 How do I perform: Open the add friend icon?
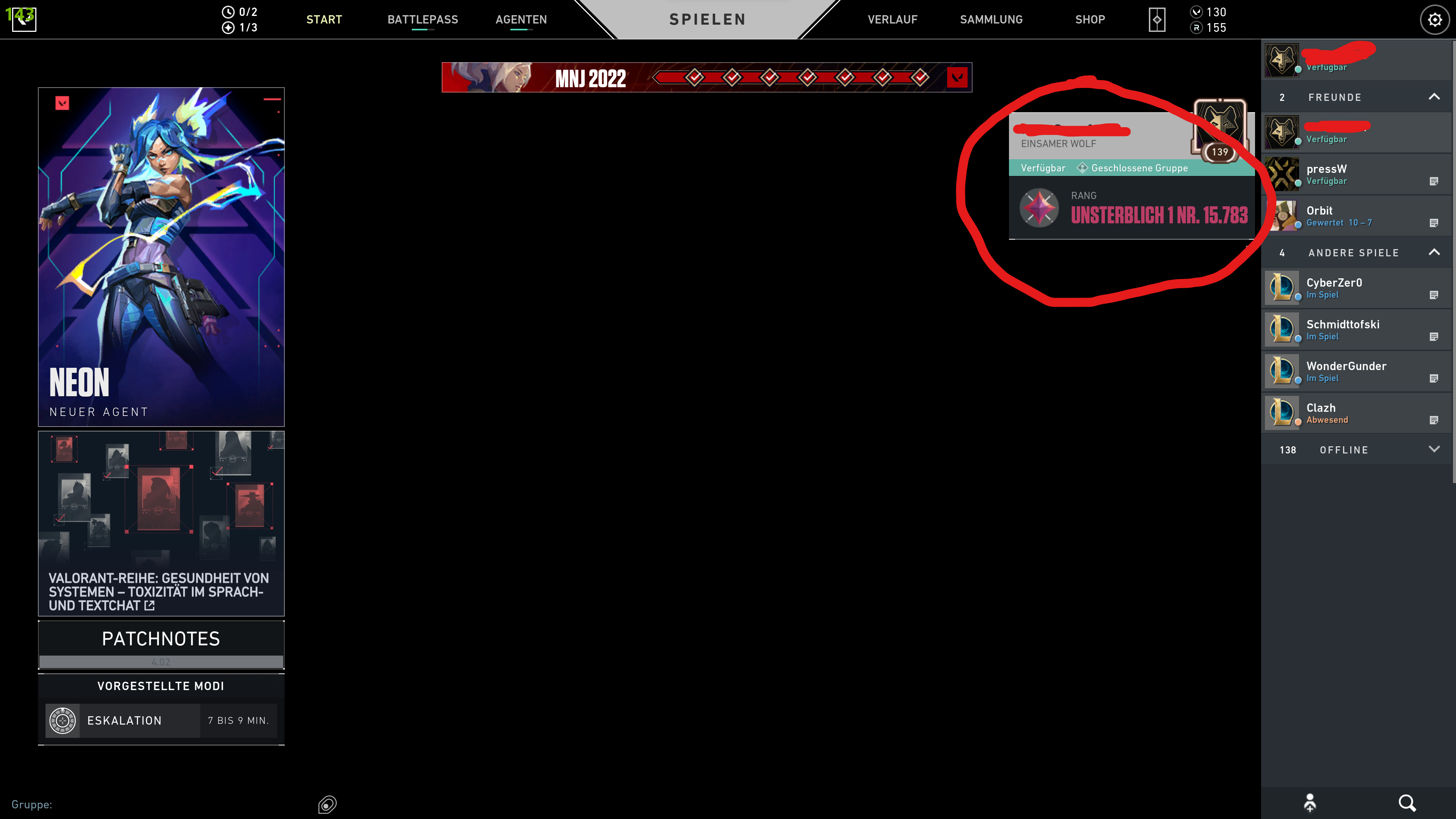[1310, 803]
